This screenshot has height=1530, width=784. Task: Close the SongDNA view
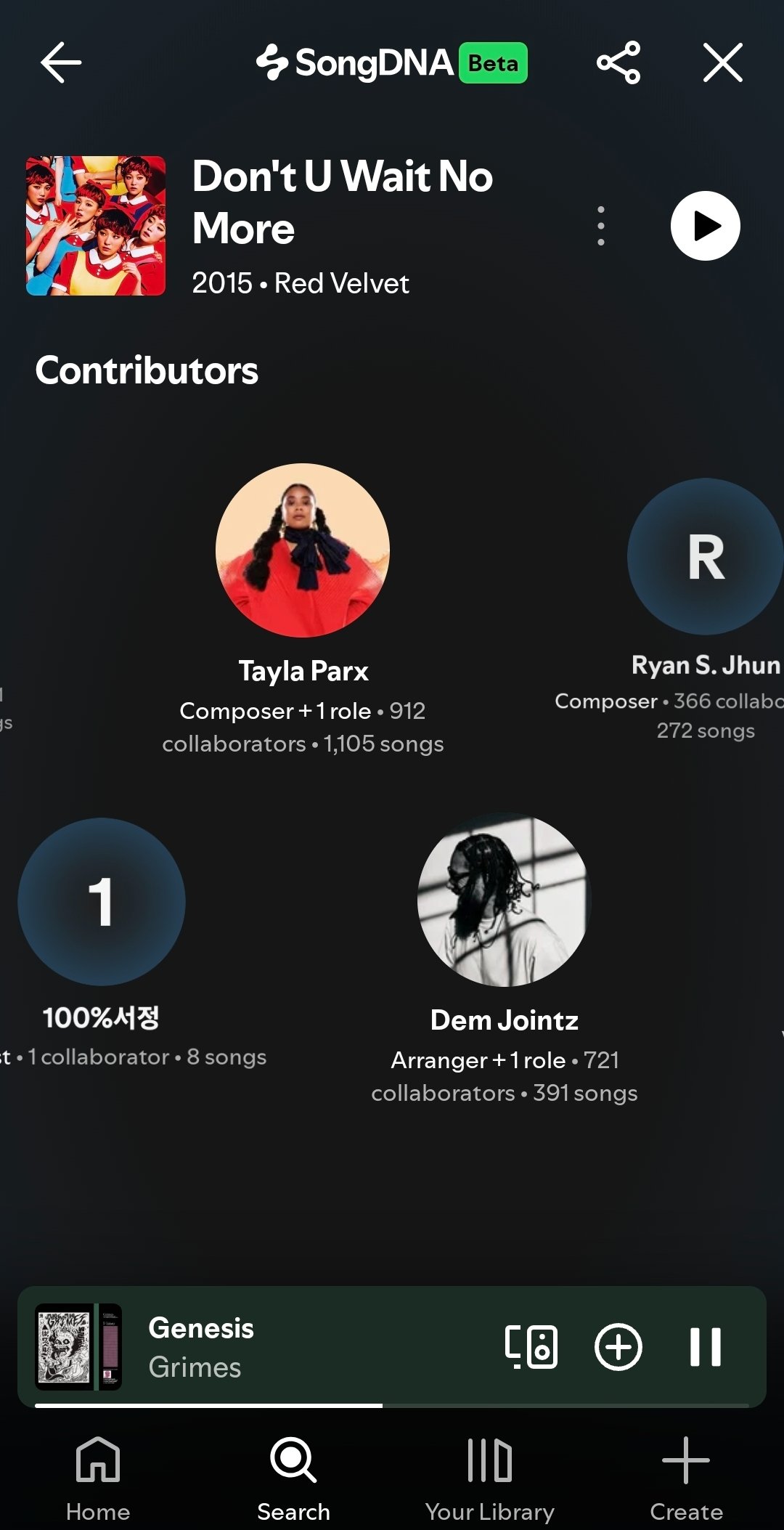tap(723, 62)
